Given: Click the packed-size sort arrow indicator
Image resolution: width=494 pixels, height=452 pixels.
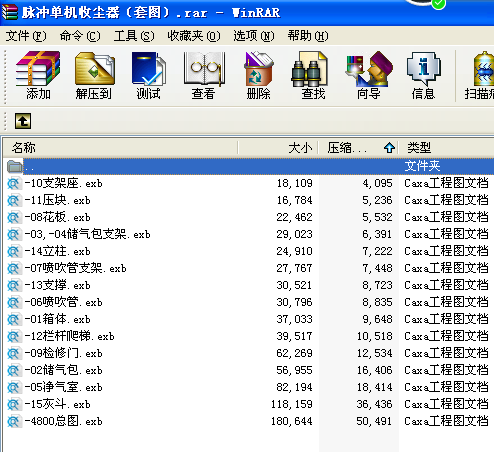Looking at the screenshot, I should tap(389, 148).
